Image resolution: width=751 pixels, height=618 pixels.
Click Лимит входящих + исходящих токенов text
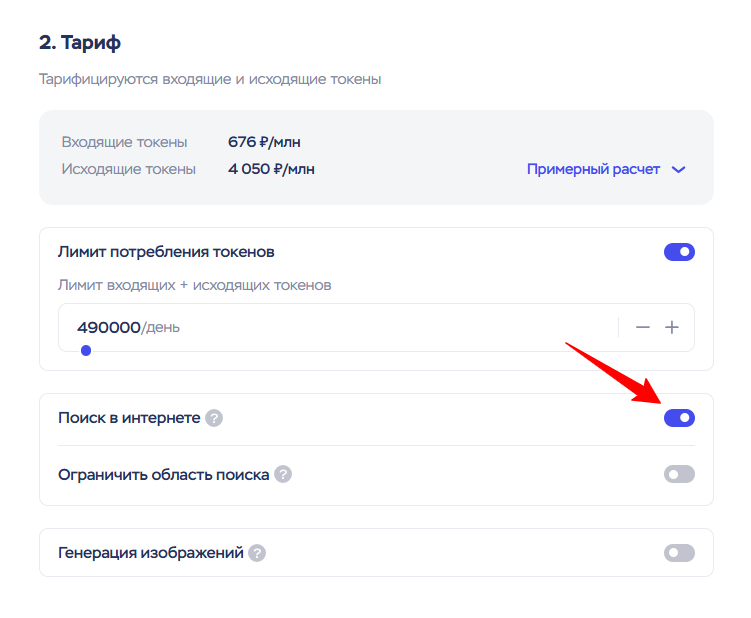[x=194, y=285]
